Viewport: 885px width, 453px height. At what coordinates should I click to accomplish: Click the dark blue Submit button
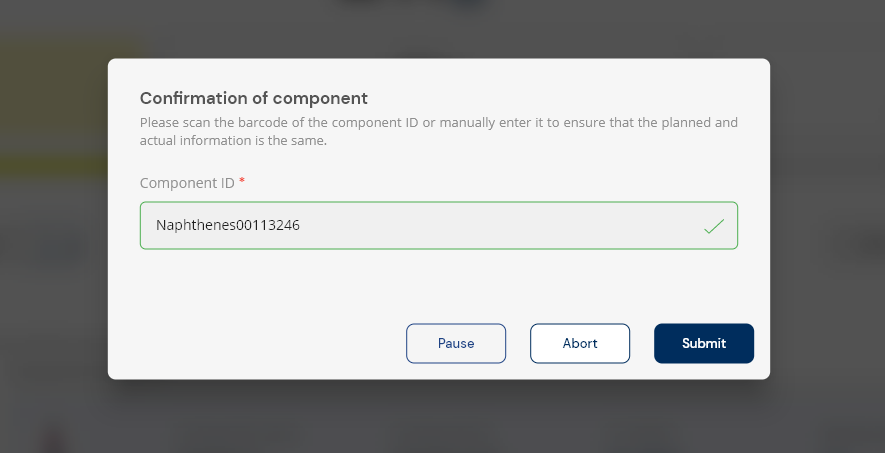(704, 343)
